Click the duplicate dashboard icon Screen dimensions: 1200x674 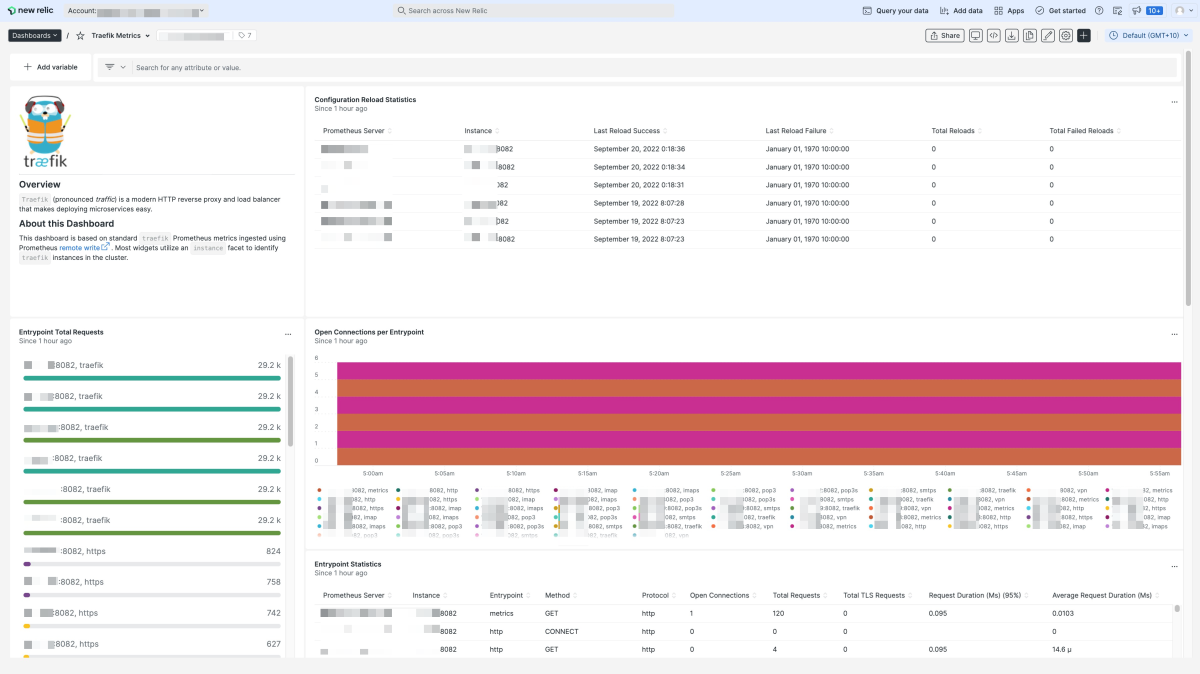tap(1029, 35)
